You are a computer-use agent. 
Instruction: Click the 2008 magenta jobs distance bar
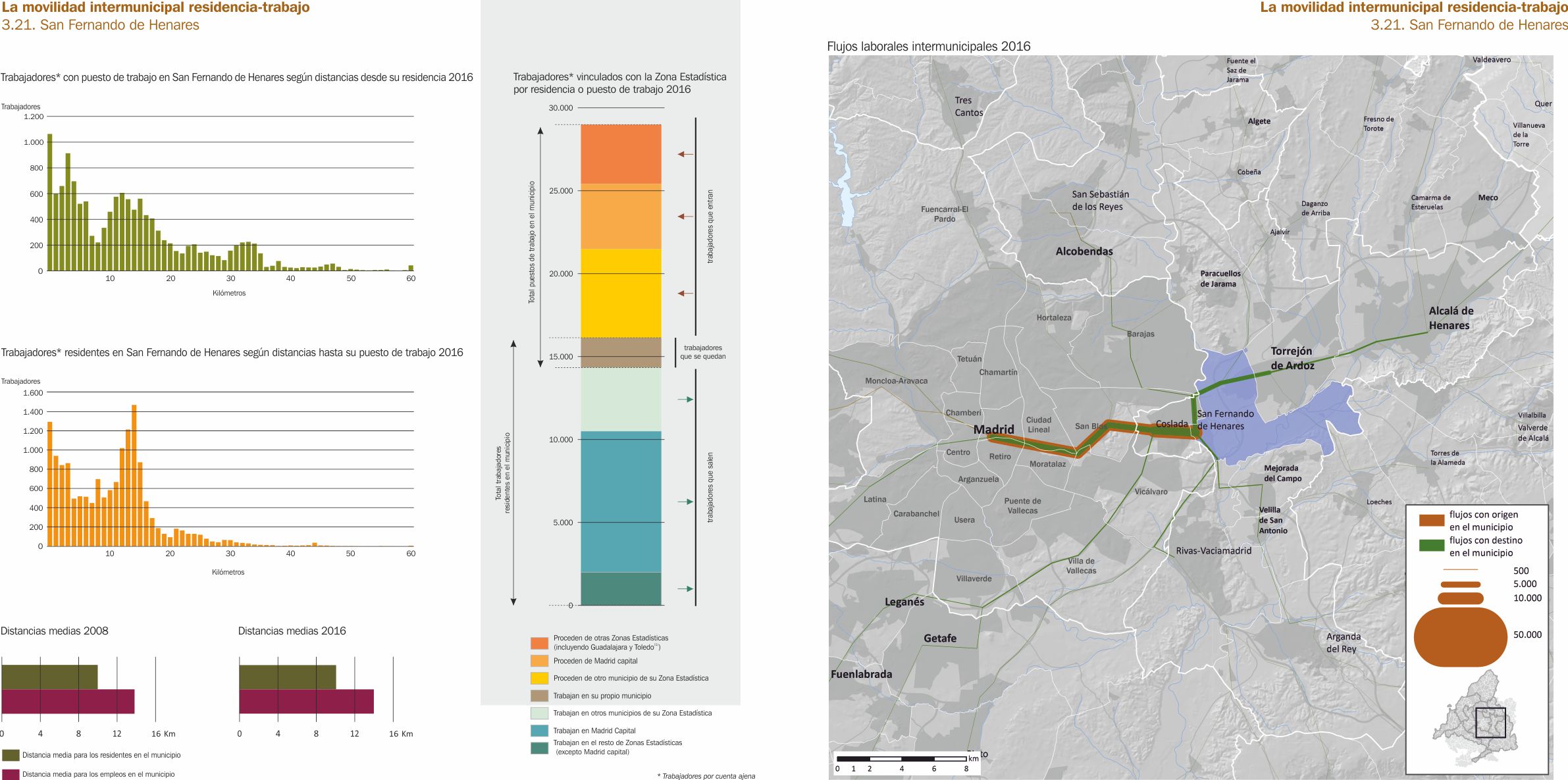[68, 702]
